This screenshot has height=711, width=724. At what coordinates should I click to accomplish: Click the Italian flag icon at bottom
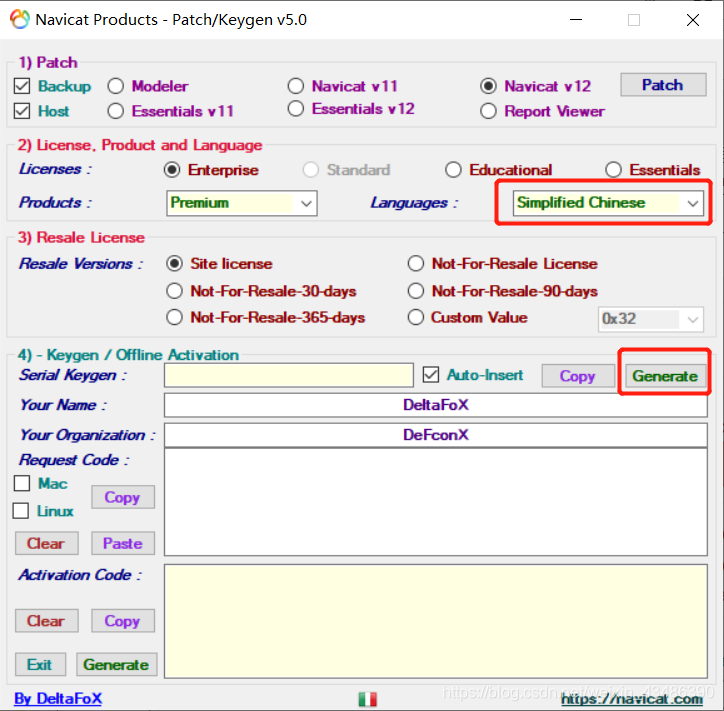[368, 699]
